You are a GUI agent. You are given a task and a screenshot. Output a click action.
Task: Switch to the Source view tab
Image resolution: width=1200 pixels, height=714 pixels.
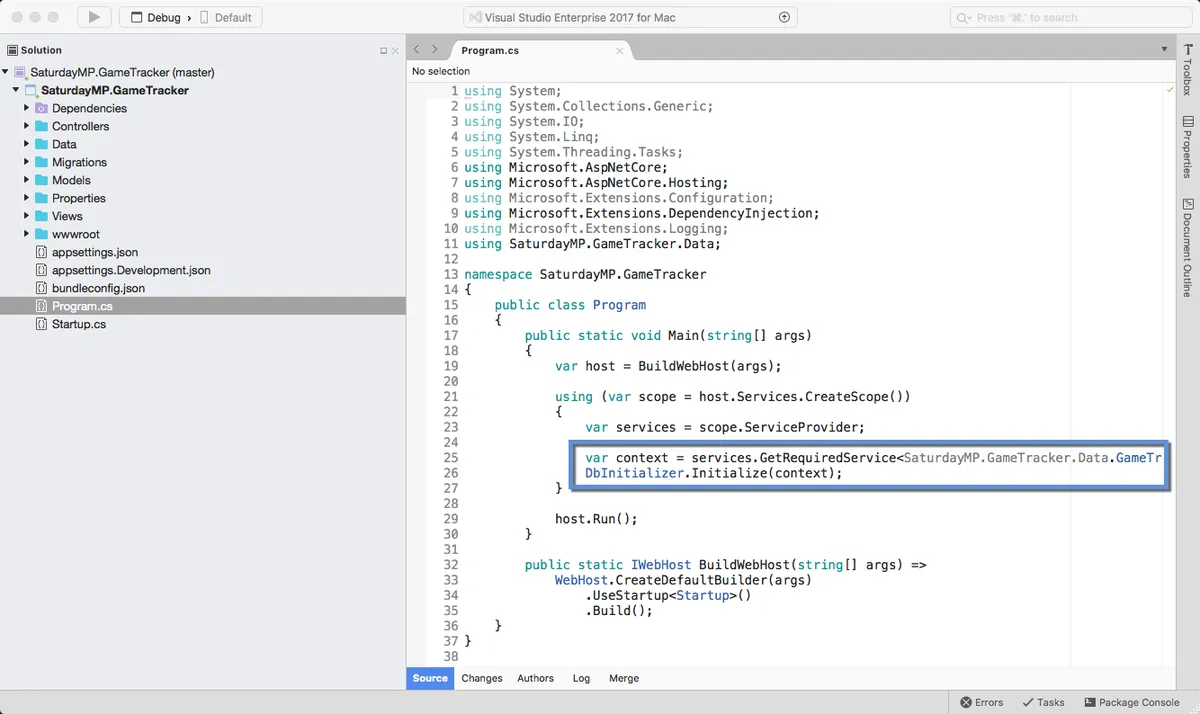pos(430,678)
